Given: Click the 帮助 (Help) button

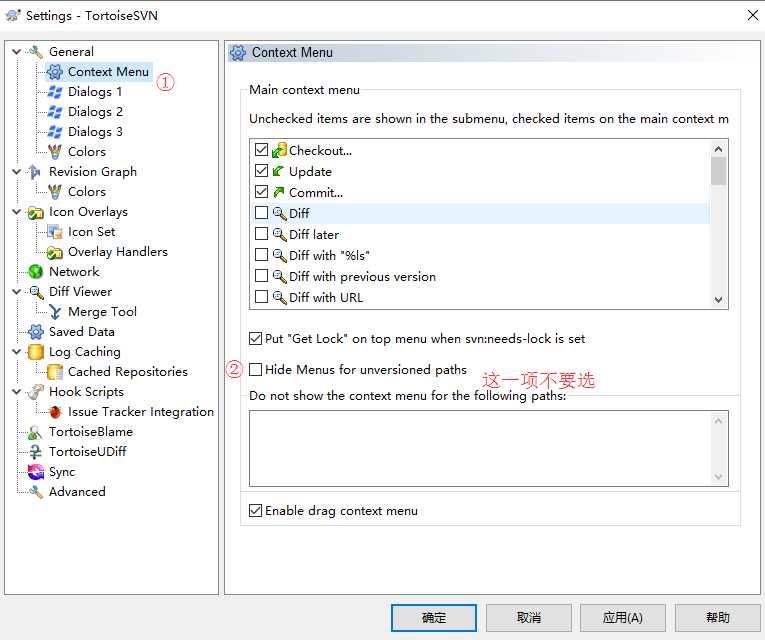Looking at the screenshot, I should click(717, 618).
